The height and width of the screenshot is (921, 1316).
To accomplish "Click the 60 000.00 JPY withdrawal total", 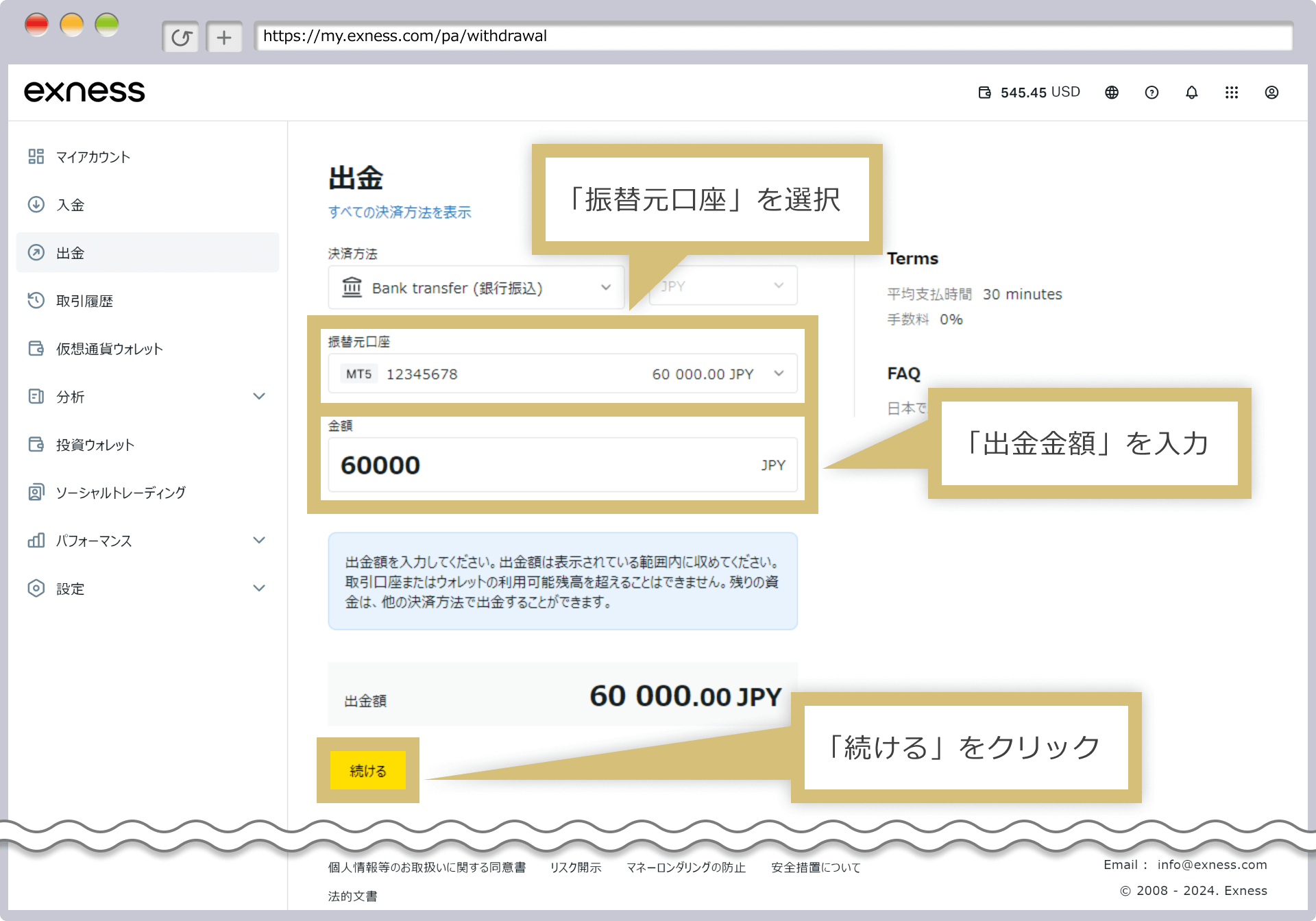I will coord(685,697).
